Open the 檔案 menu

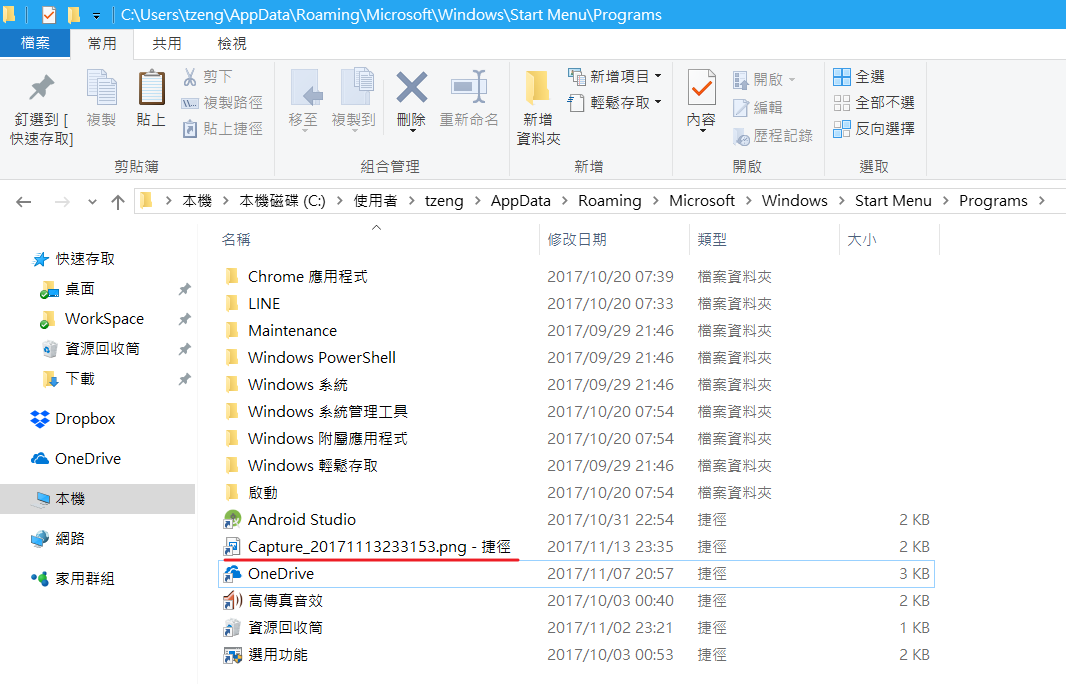point(35,44)
